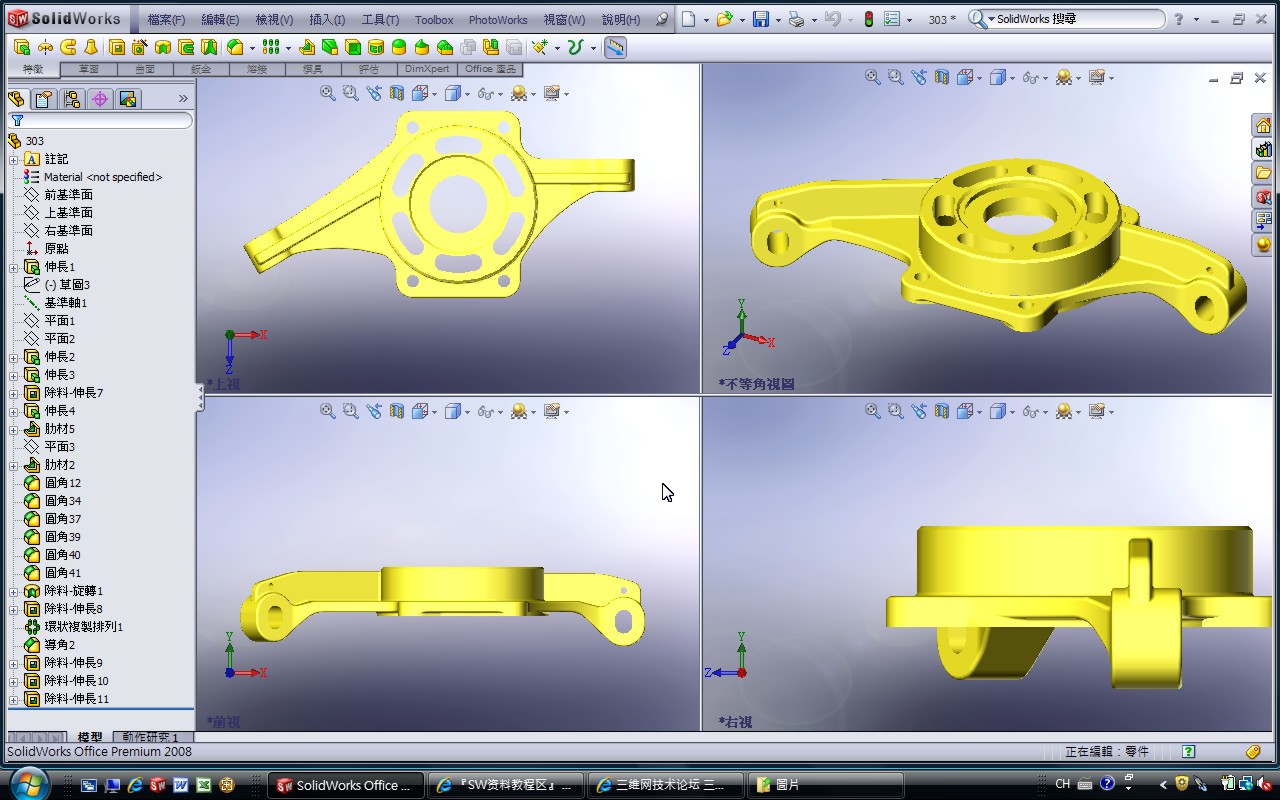1280x800 pixels.
Task: Toggle the menu bar pin icon
Action: click(x=661, y=19)
